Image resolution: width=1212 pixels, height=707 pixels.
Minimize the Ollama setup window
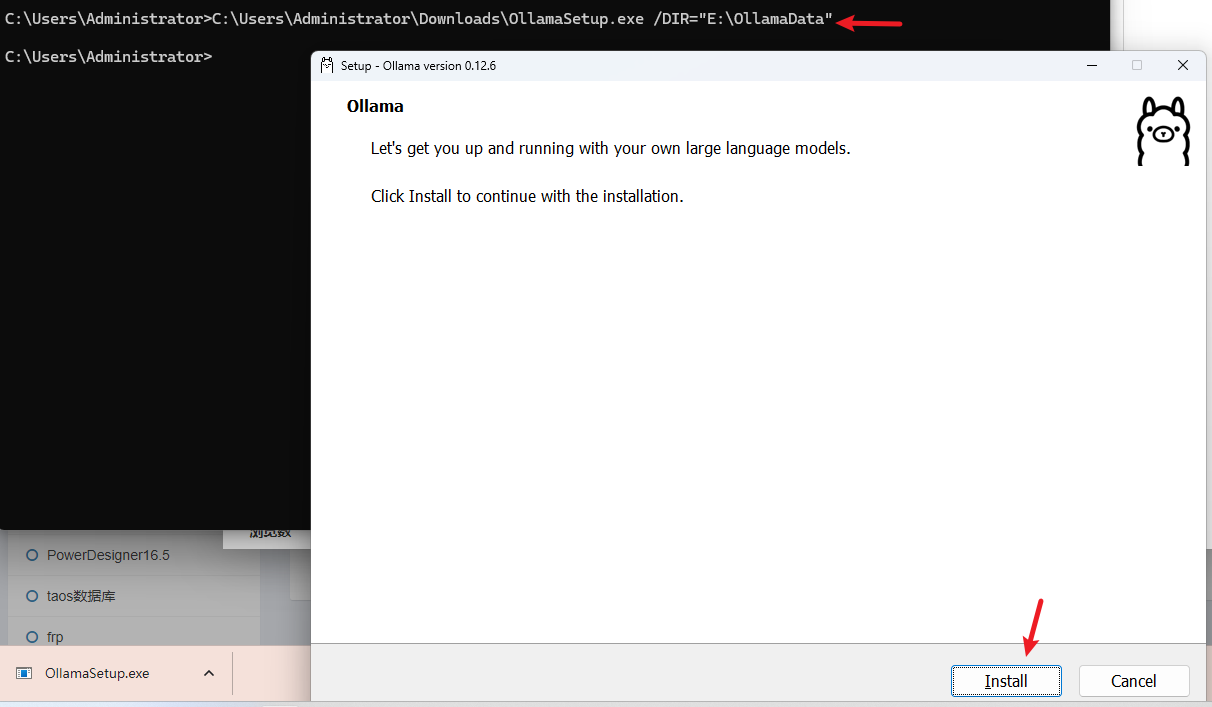[1091, 66]
